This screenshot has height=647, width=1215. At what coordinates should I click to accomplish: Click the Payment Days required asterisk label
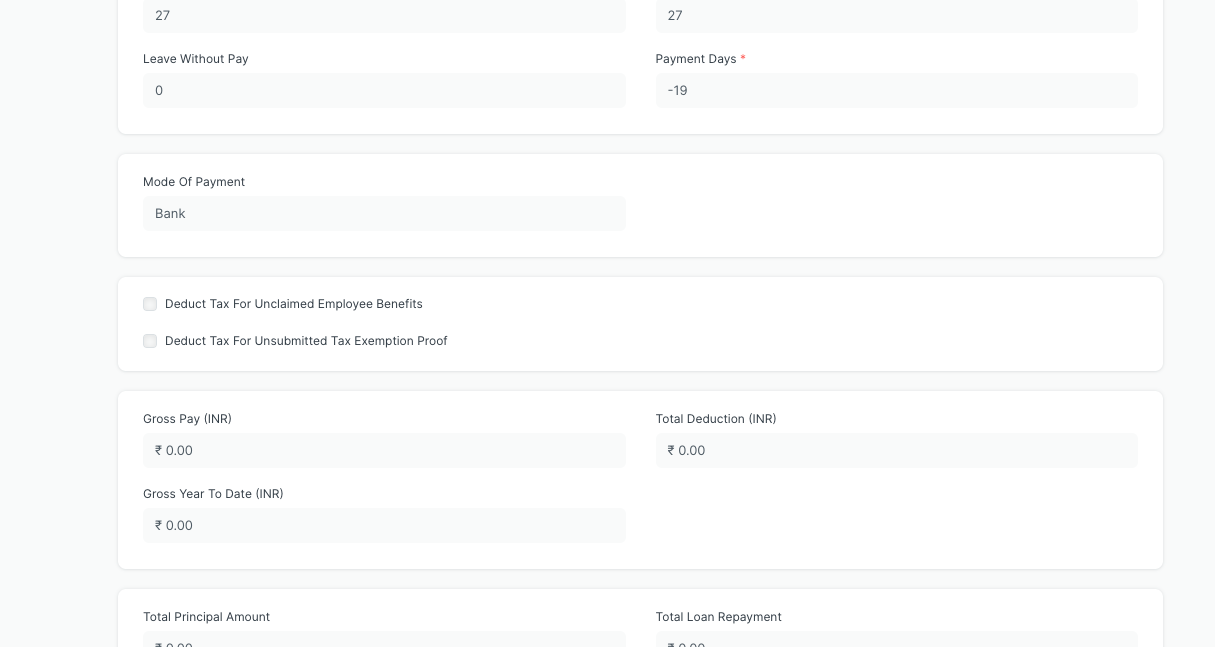(x=743, y=59)
